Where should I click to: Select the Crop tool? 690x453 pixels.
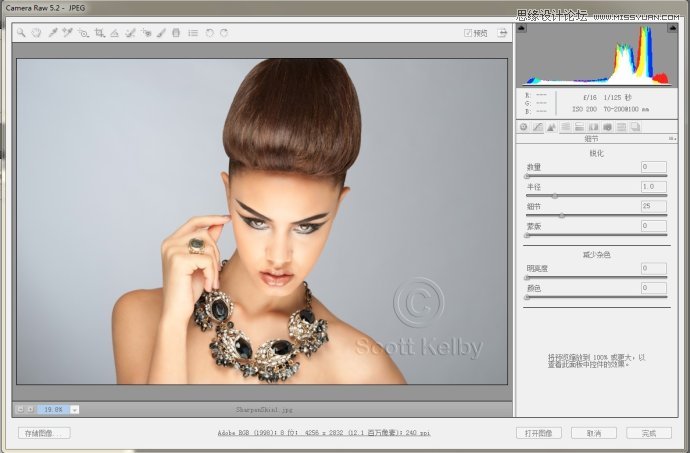pyautogui.click(x=99, y=33)
